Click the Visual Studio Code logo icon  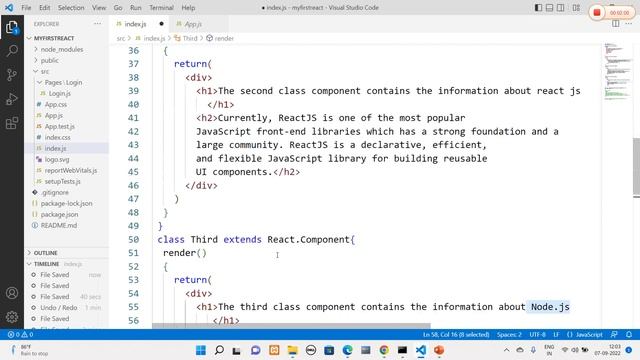(9, 7)
